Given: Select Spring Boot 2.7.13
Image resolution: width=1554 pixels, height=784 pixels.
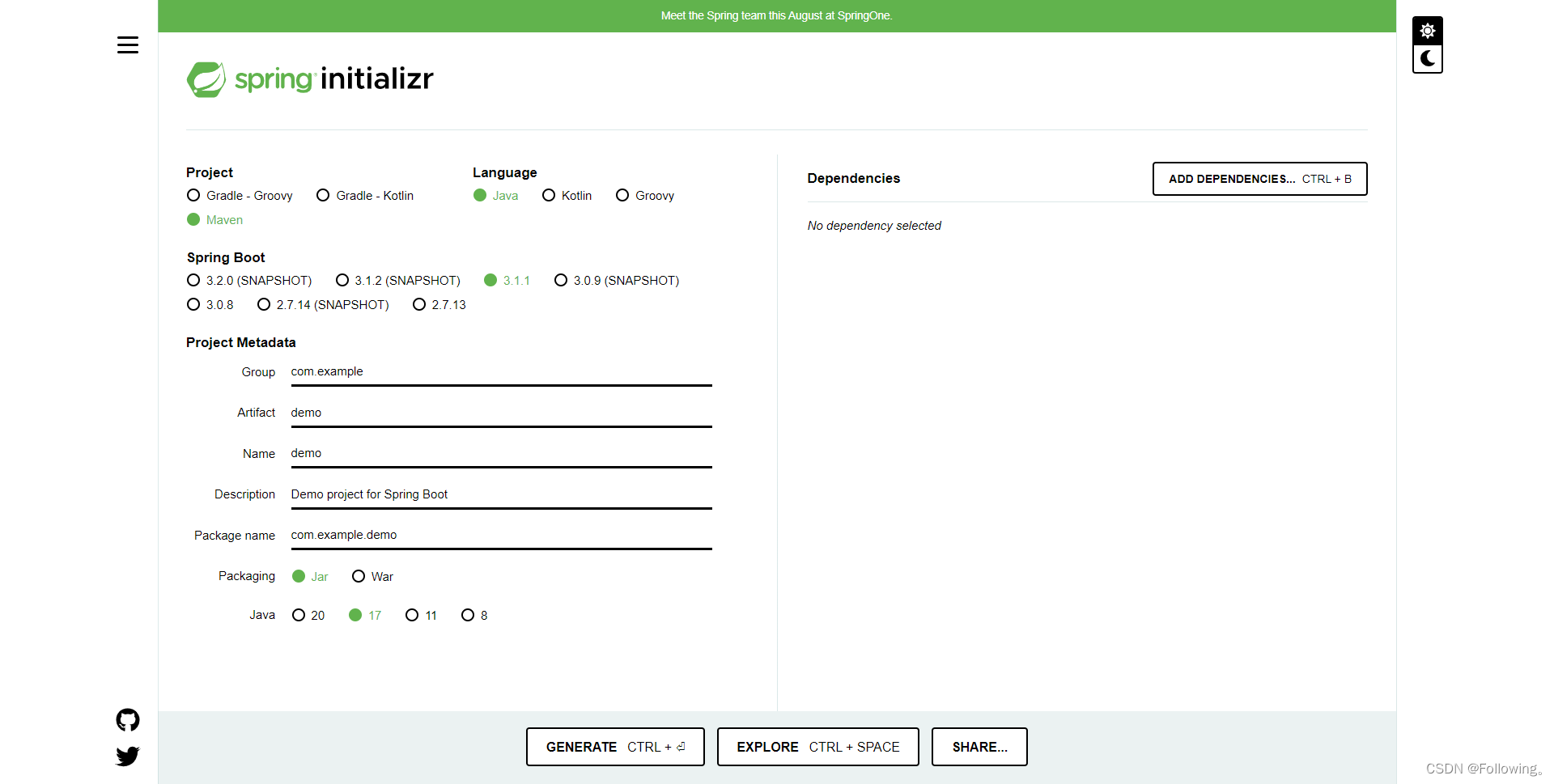Looking at the screenshot, I should (439, 305).
